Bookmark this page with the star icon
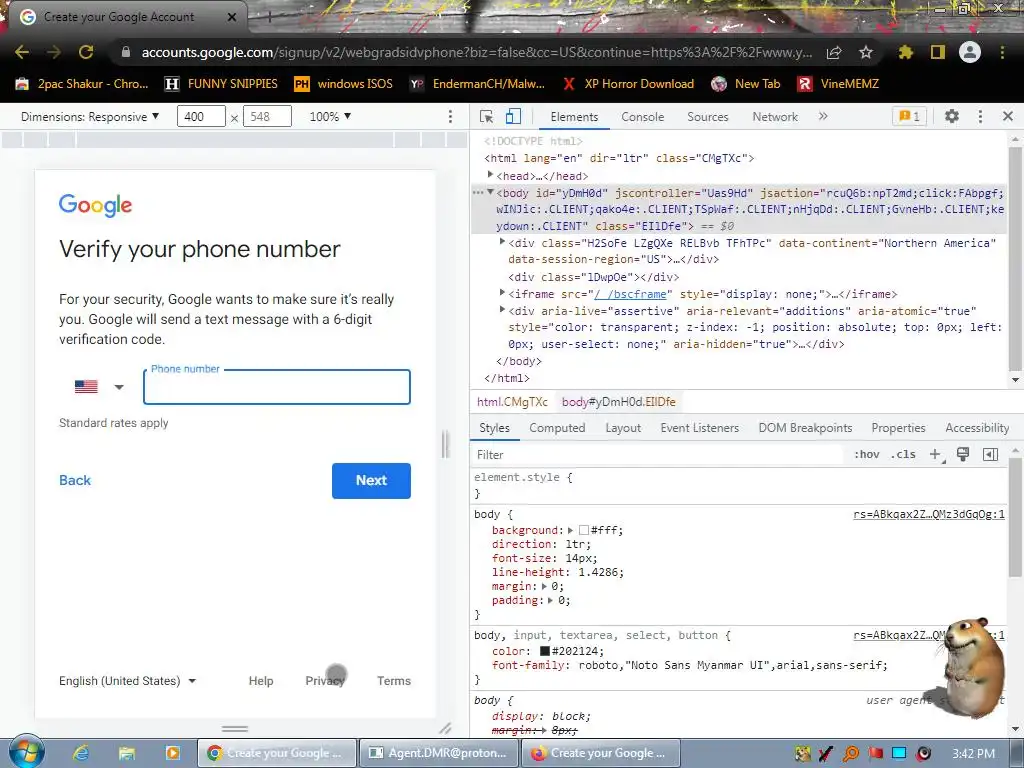1024x768 pixels. (x=866, y=52)
